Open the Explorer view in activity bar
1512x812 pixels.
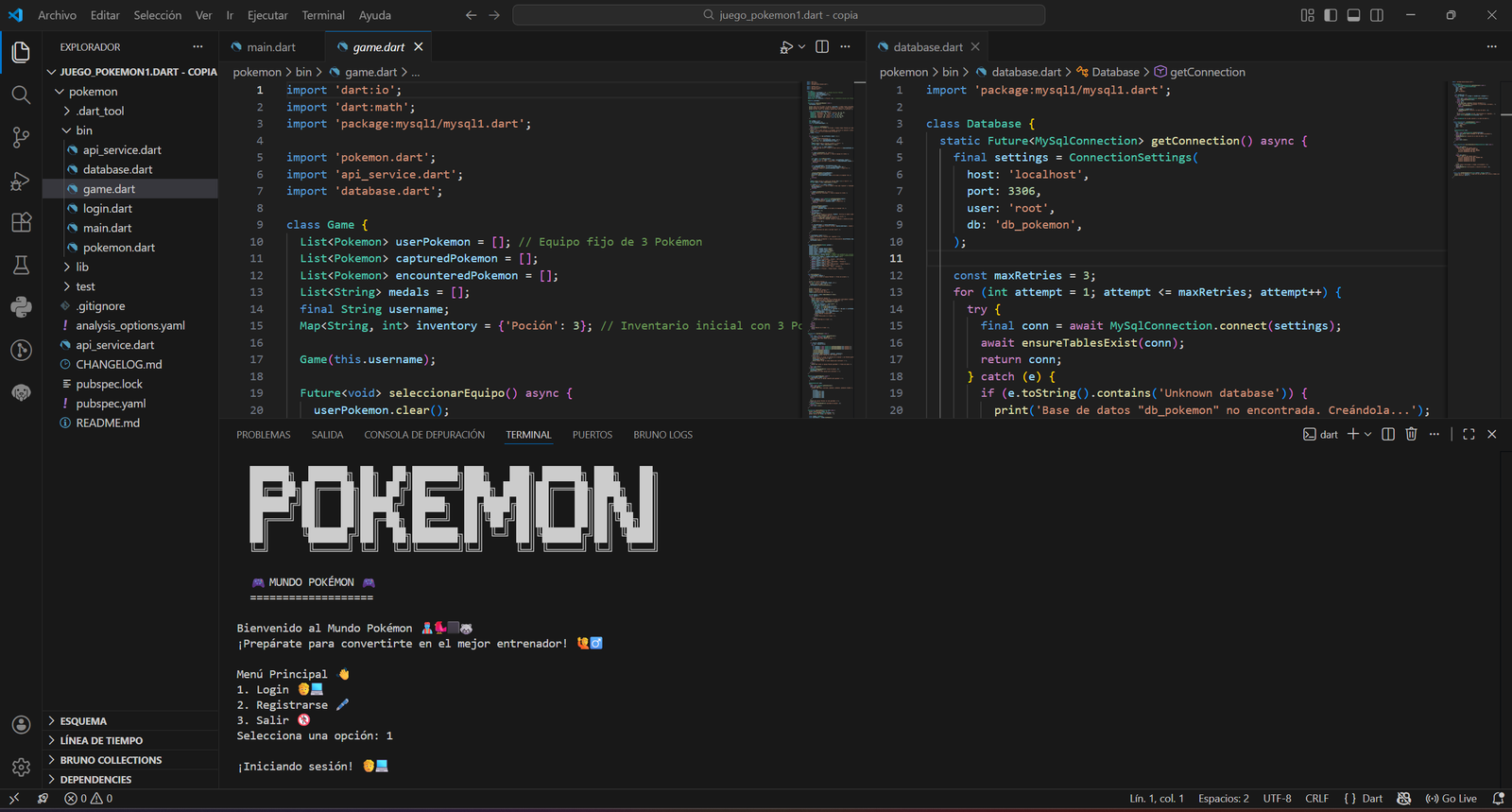(21, 52)
